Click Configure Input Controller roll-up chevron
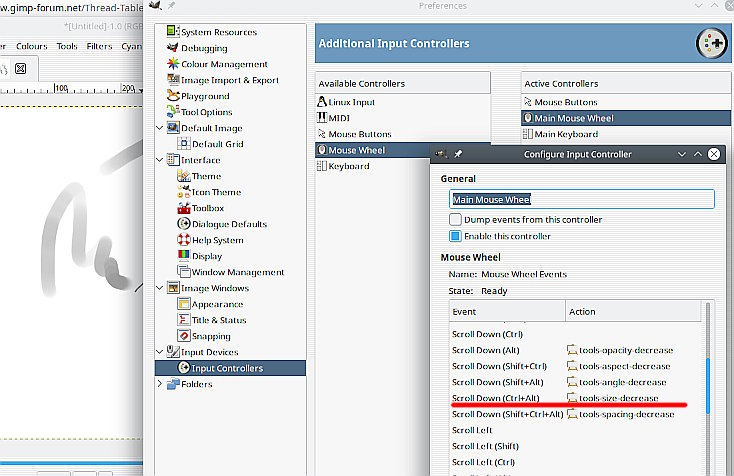Screen dimensions: 734x476 click(697, 154)
